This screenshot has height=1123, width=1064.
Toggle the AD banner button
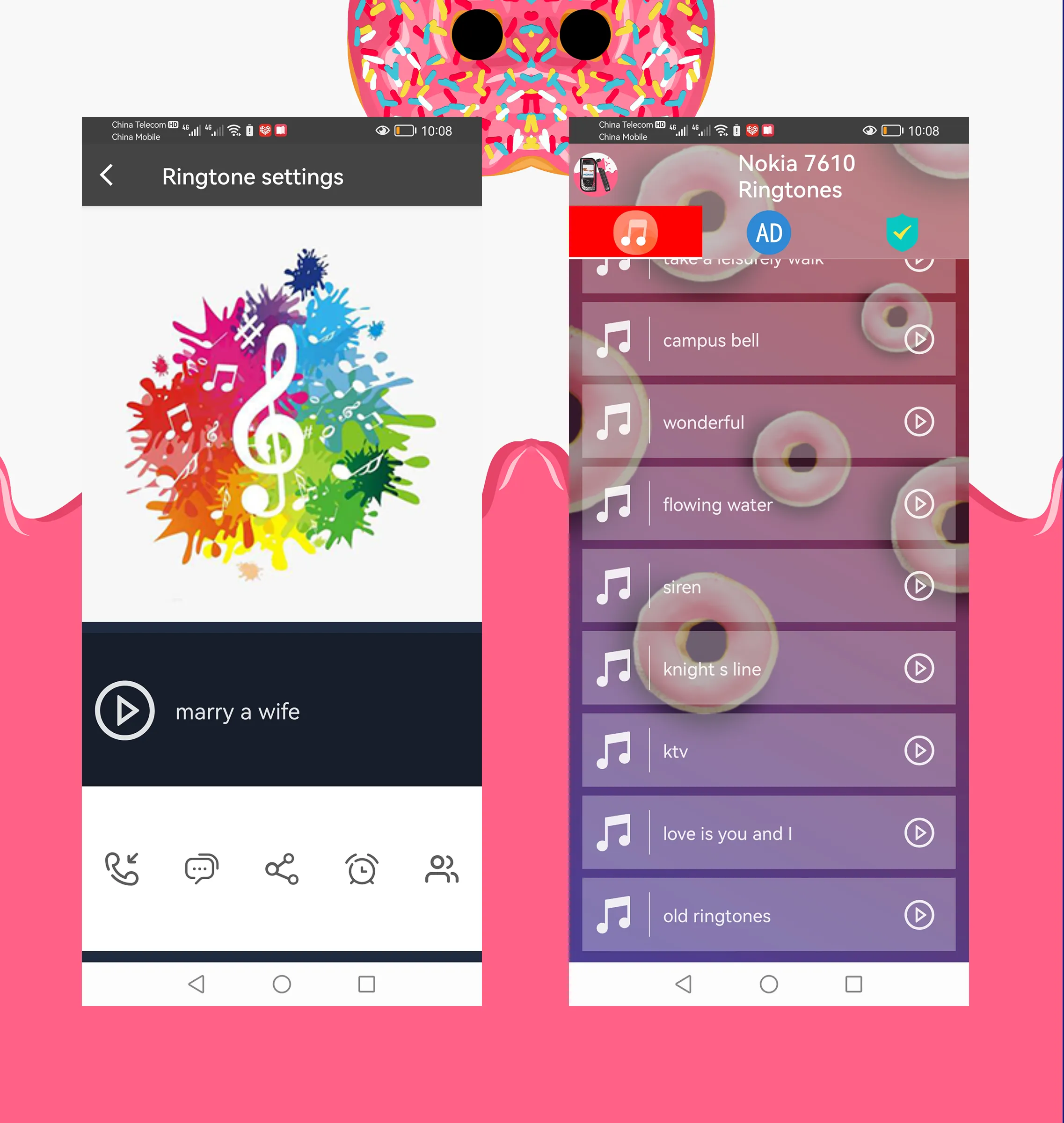(770, 232)
